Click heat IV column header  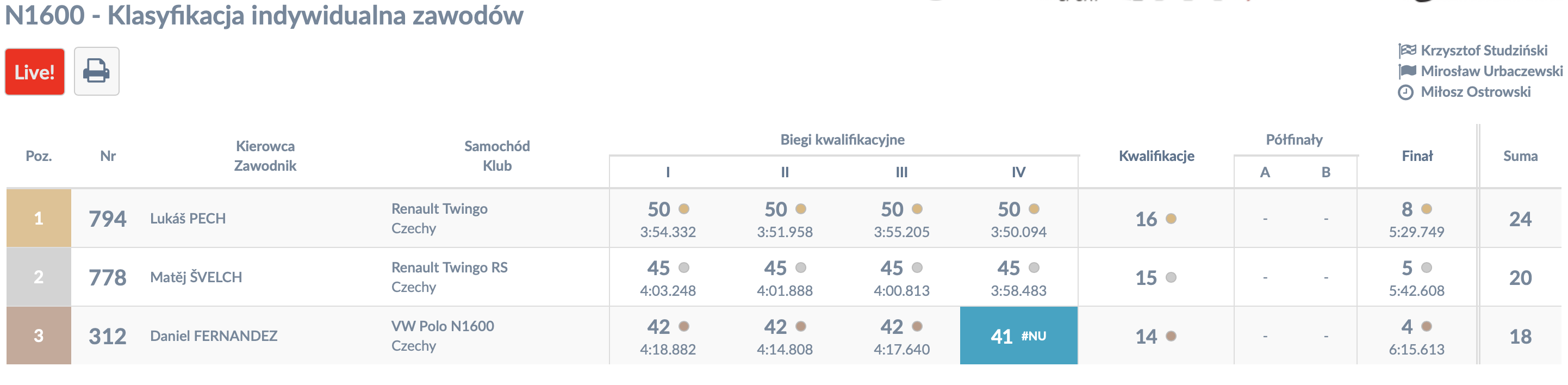click(1018, 172)
